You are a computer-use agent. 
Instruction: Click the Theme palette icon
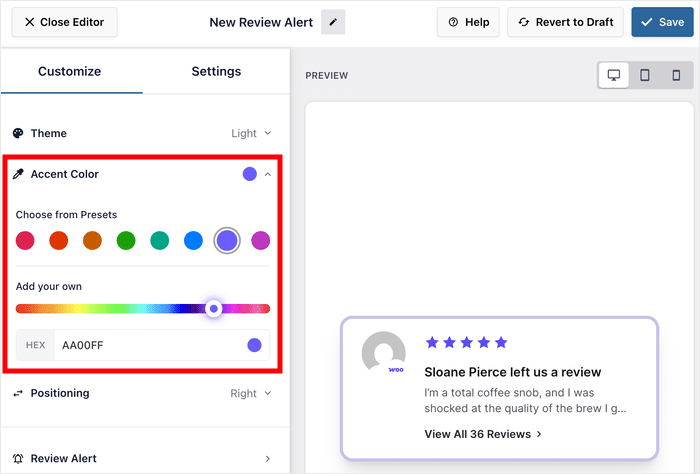(x=18, y=133)
